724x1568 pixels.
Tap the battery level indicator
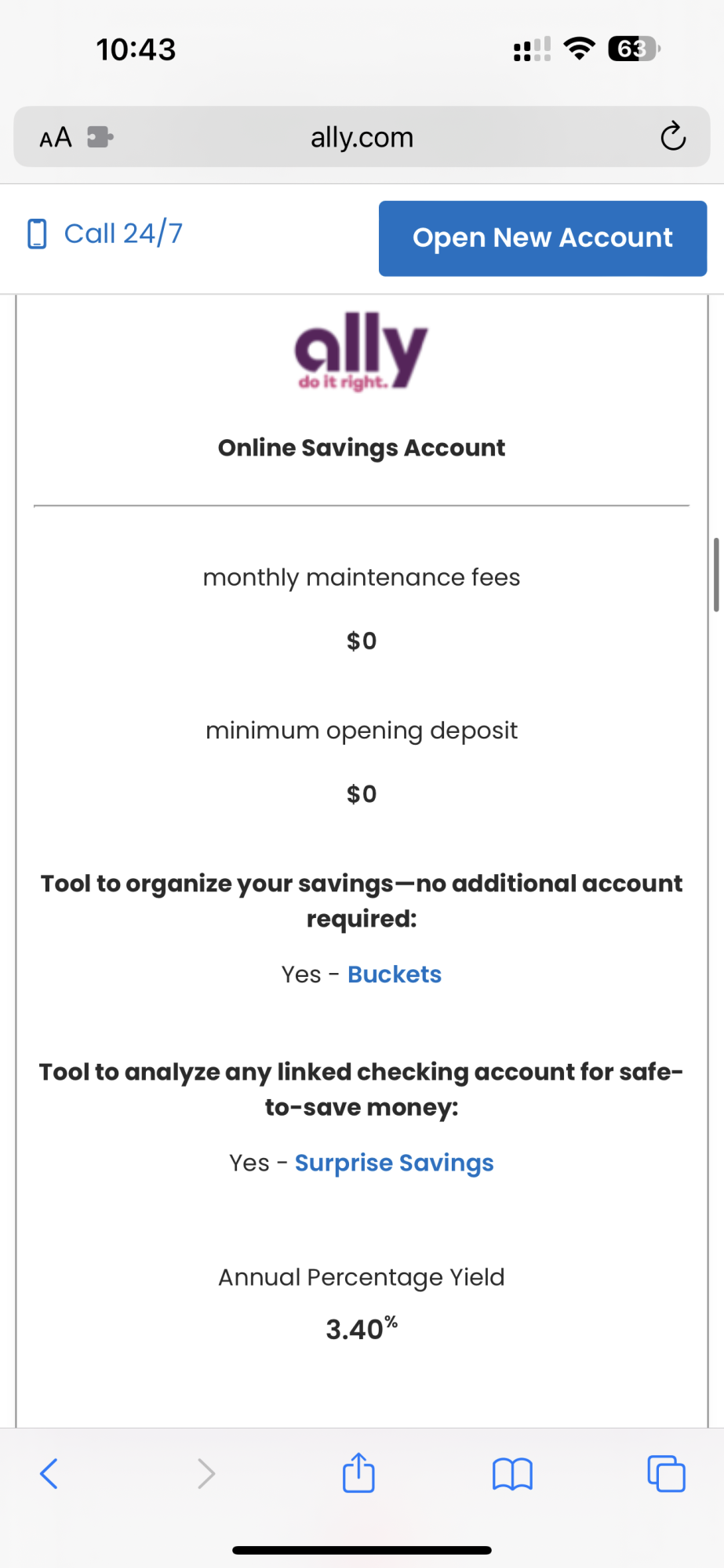634,49
